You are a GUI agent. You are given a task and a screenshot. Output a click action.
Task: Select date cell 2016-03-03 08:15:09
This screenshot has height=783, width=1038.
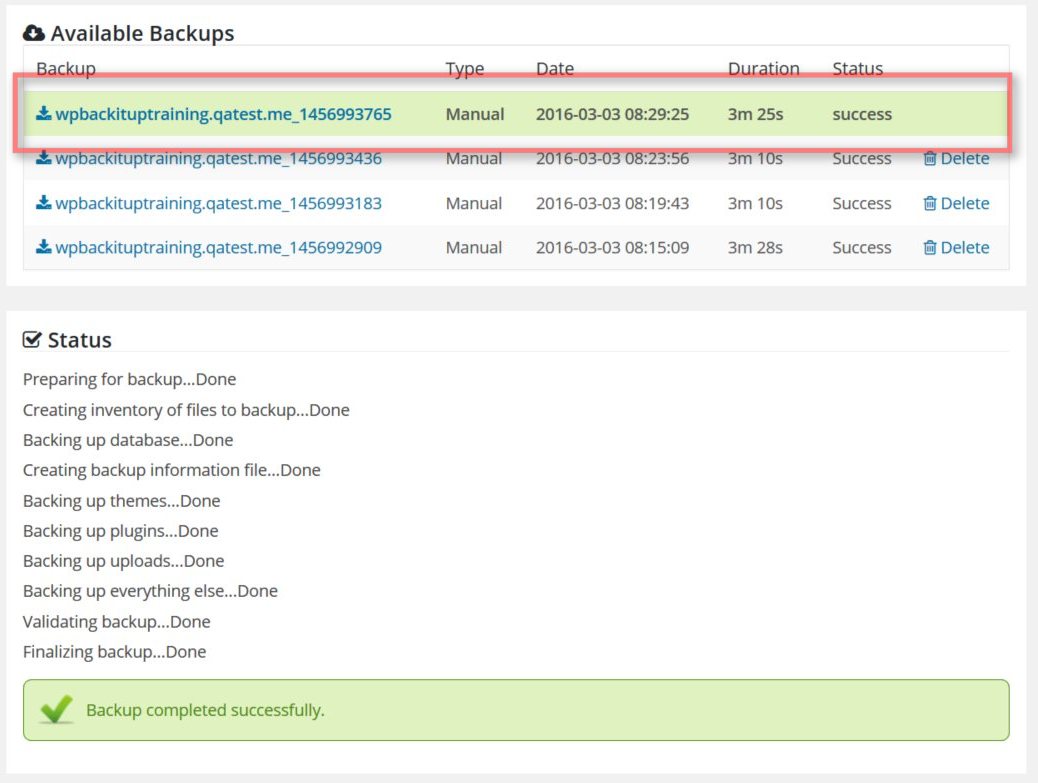pos(612,248)
